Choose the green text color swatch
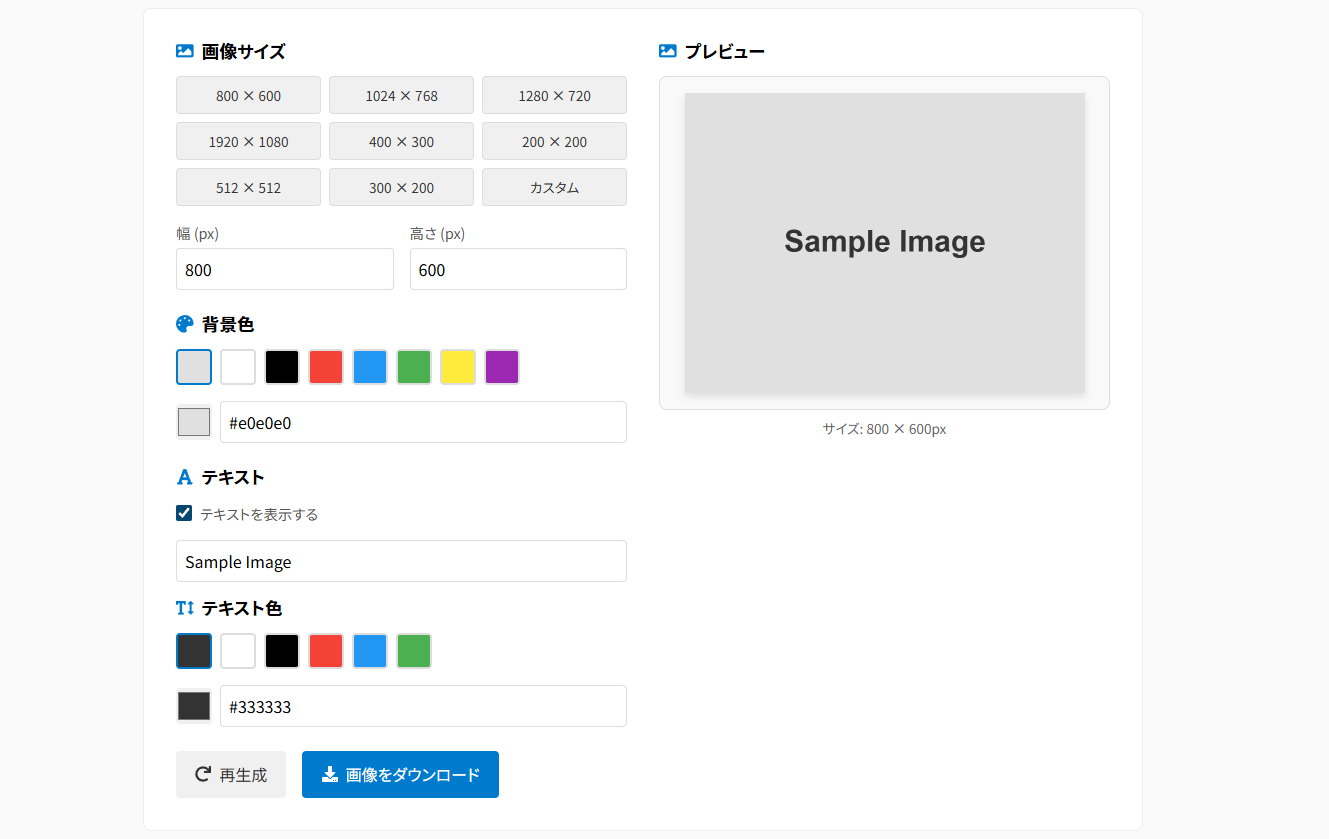1329x839 pixels. point(414,651)
